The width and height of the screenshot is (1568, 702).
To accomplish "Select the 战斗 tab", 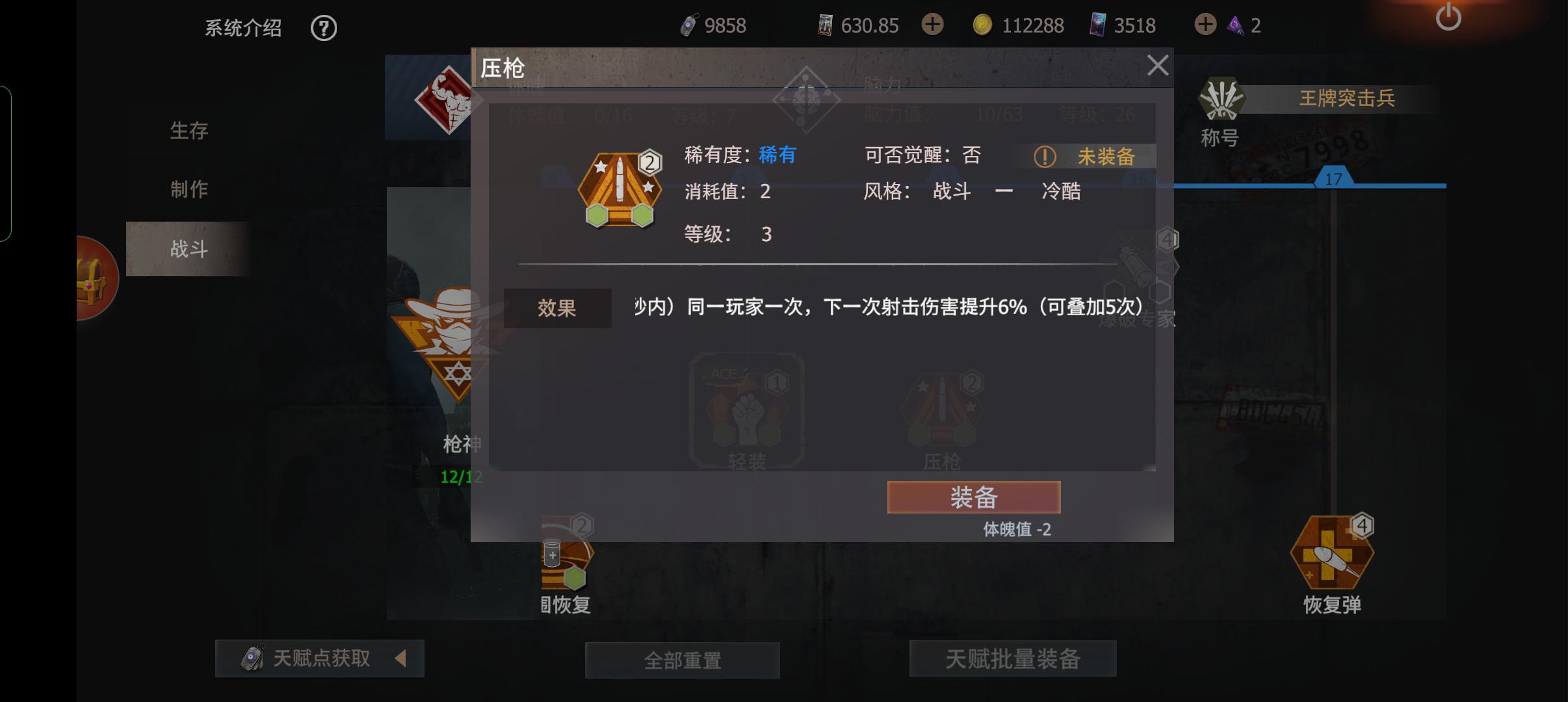I will pyautogui.click(x=189, y=249).
